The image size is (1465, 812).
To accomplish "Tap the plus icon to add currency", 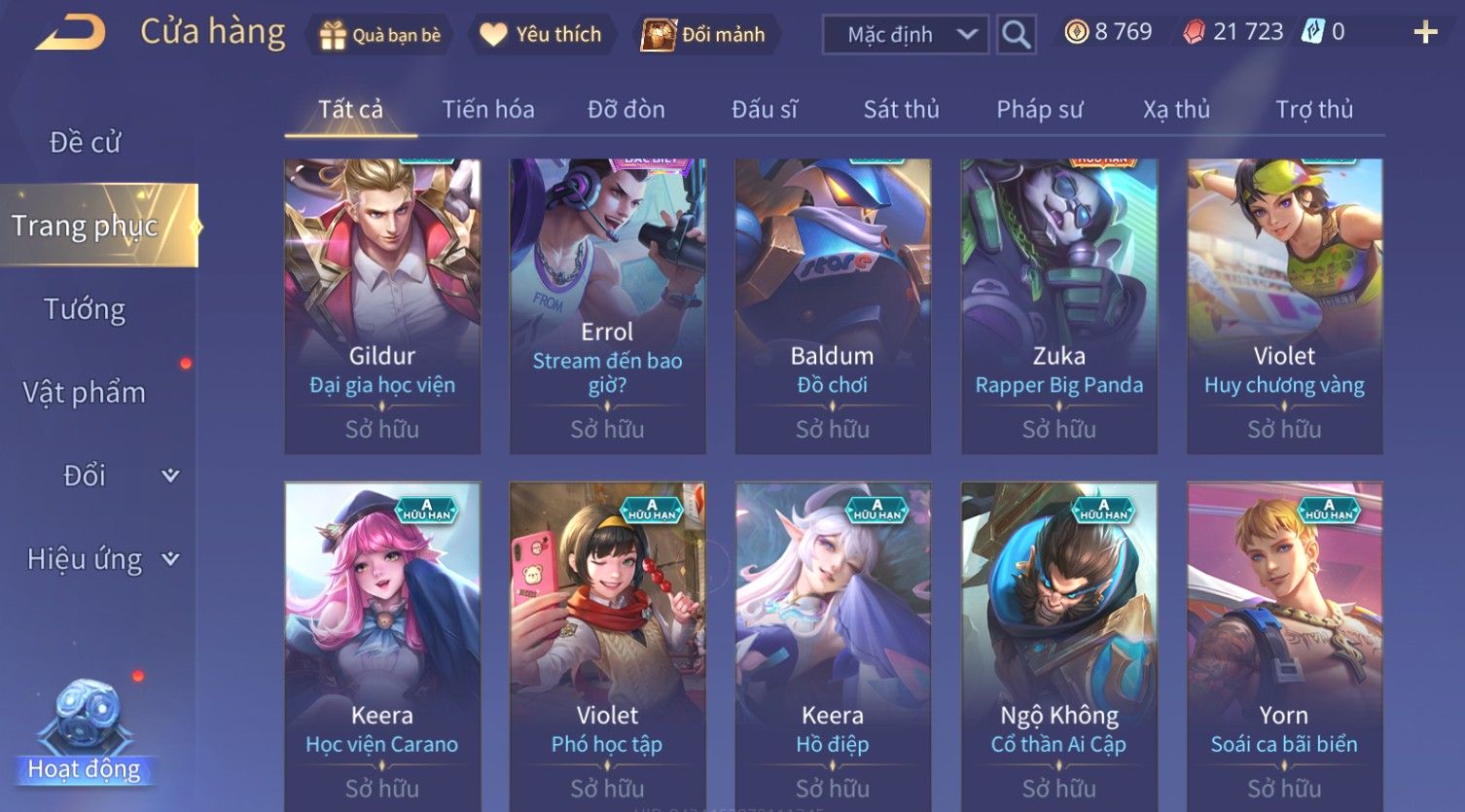I will click(1425, 32).
